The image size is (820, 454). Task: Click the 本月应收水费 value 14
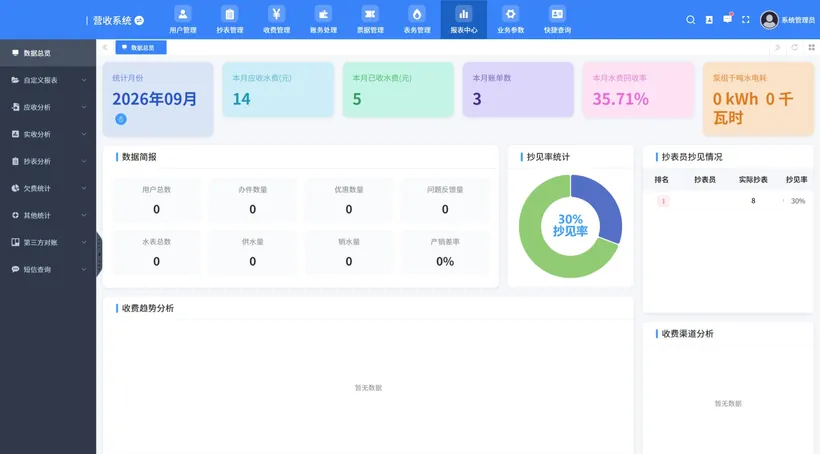[x=242, y=99]
